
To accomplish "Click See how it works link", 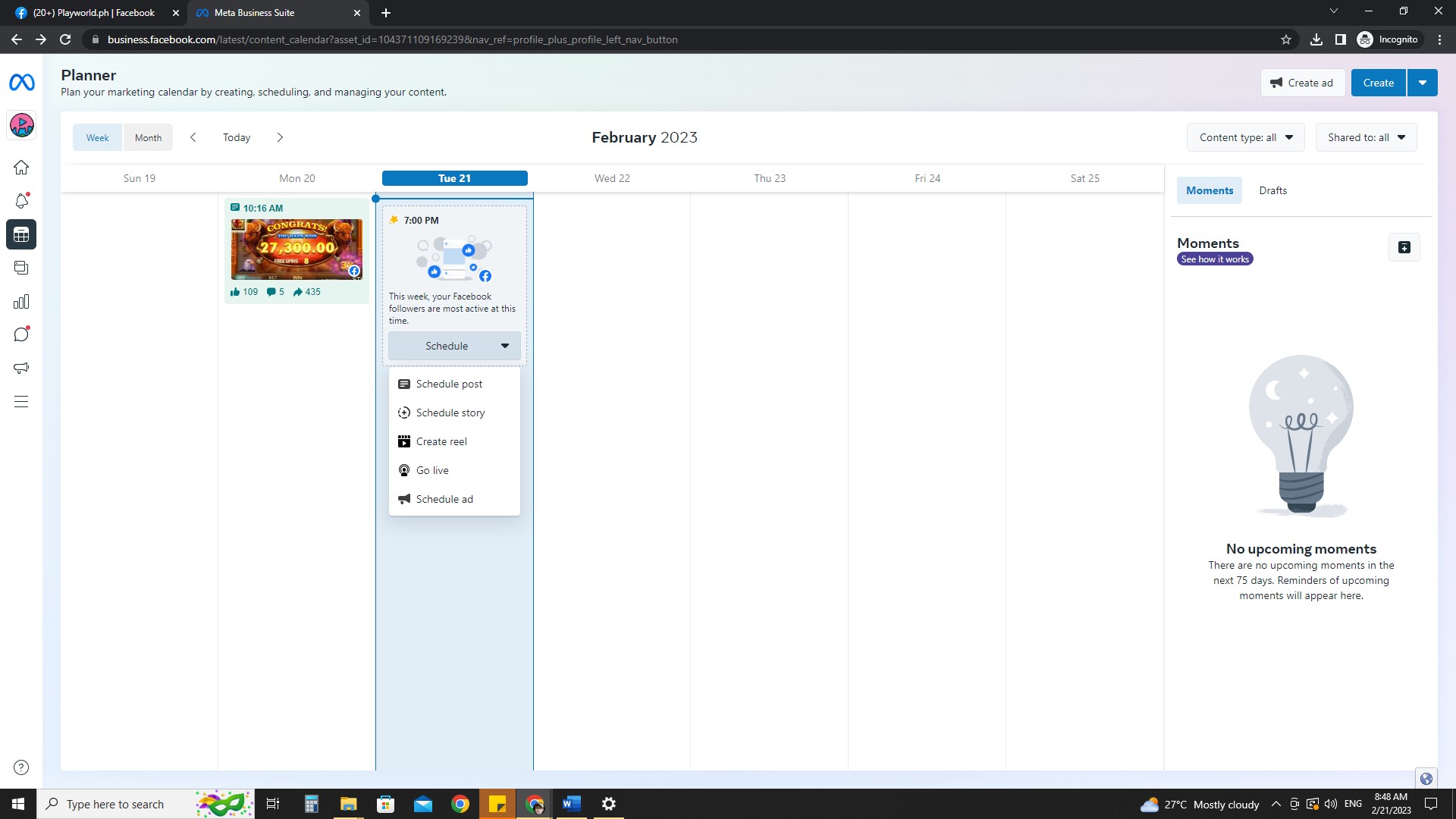I will tap(1214, 259).
